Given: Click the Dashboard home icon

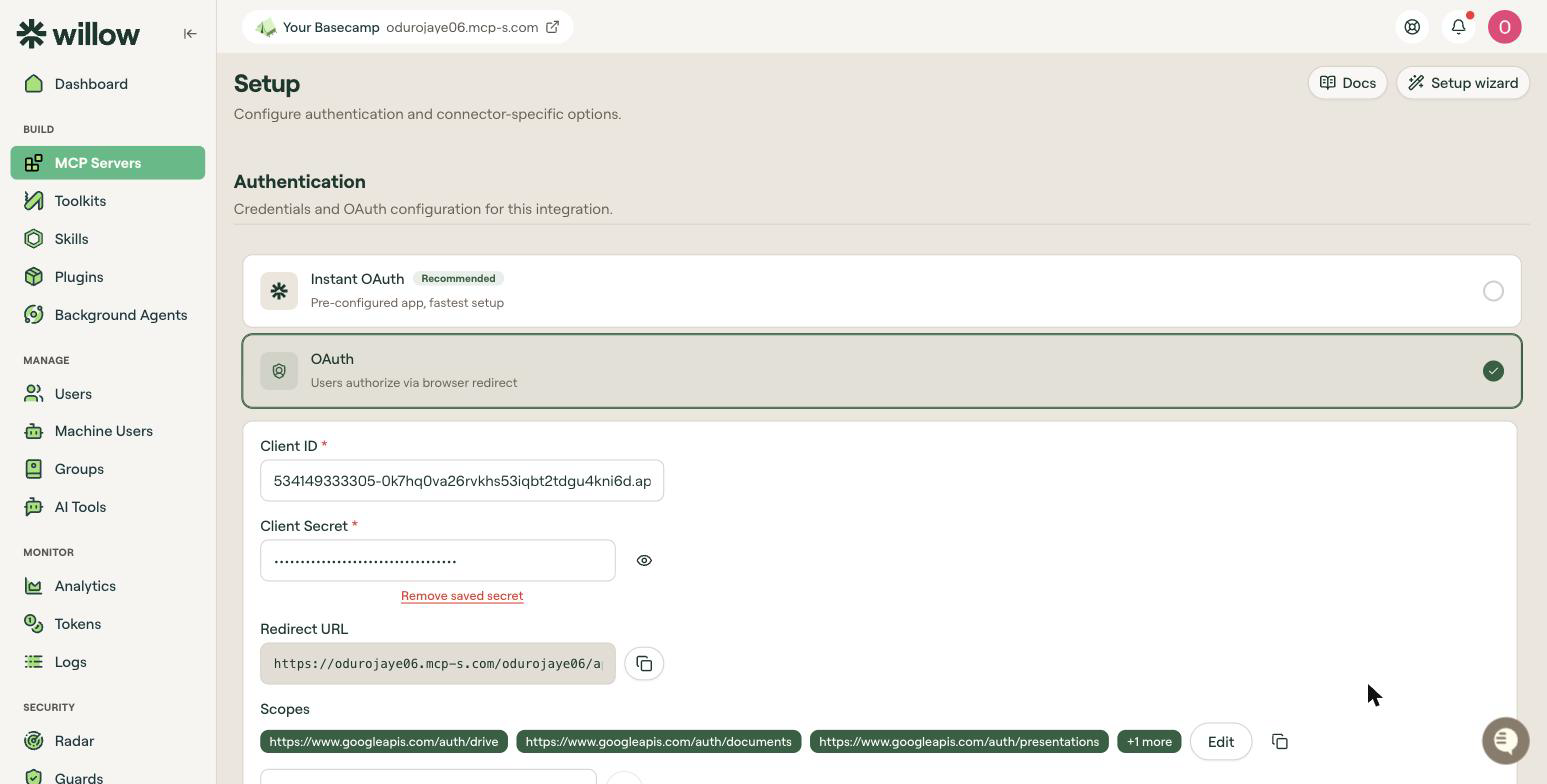Looking at the screenshot, I should 34,84.
